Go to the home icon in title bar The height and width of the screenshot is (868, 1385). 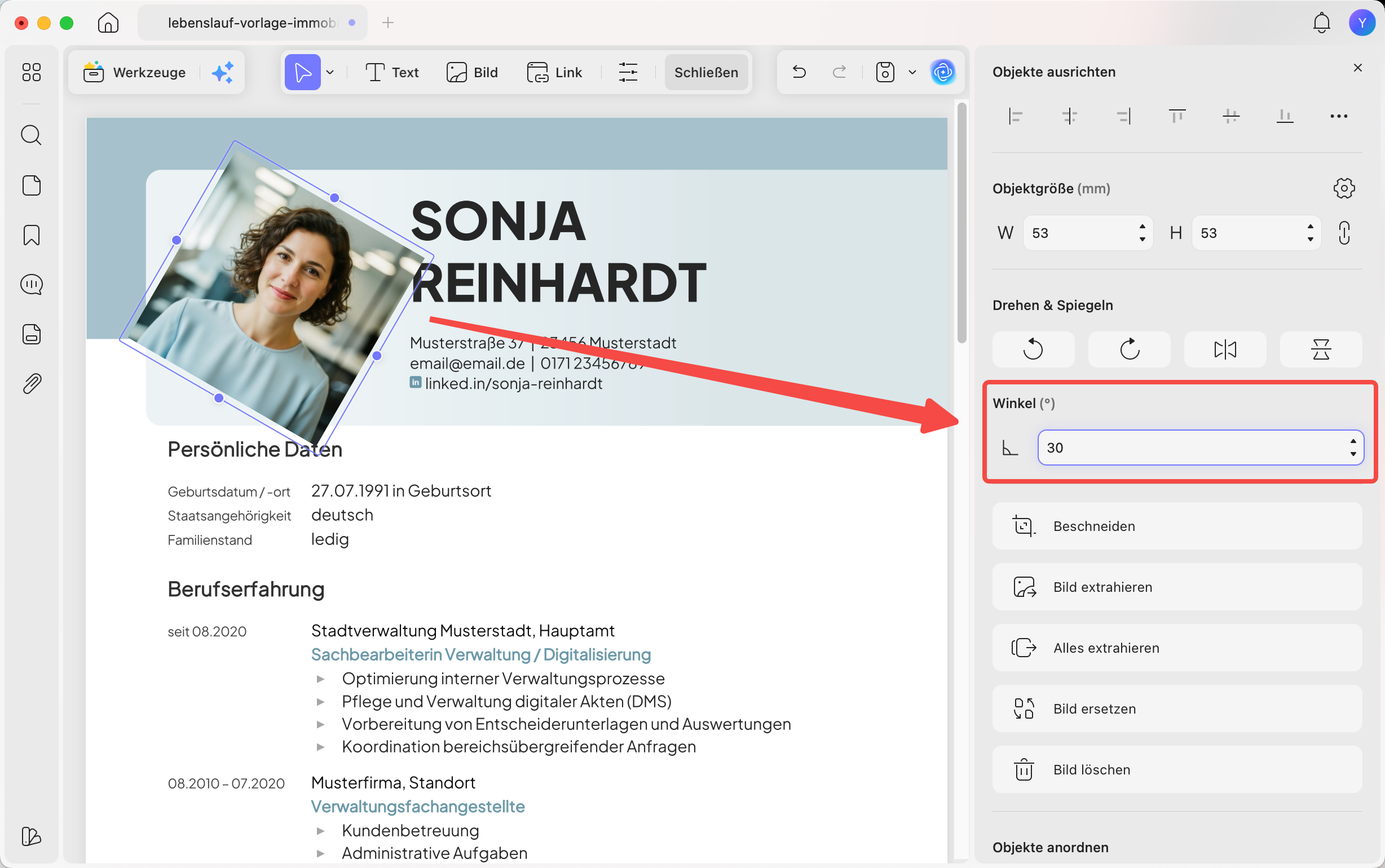[x=108, y=23]
